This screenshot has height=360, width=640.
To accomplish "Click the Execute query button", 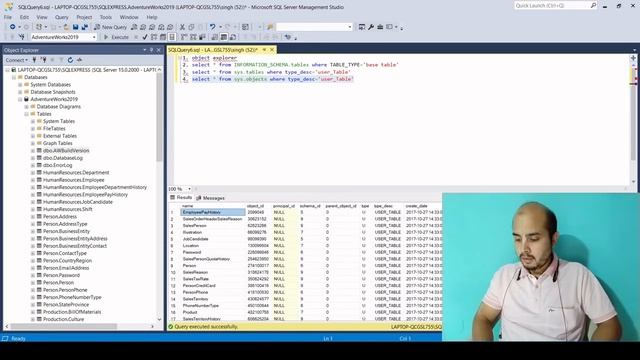I will 116,37.
